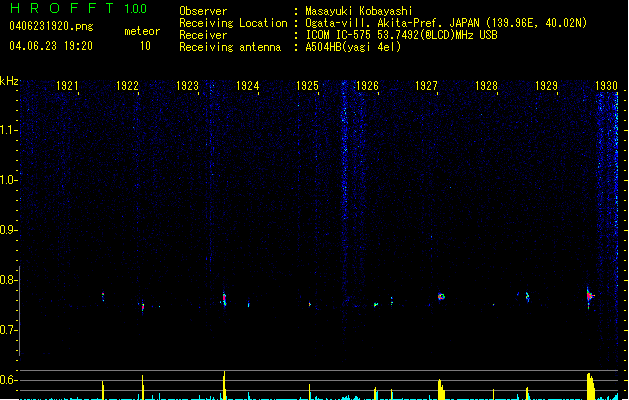
Task: Click the 1922 time axis label
Action: [127, 86]
